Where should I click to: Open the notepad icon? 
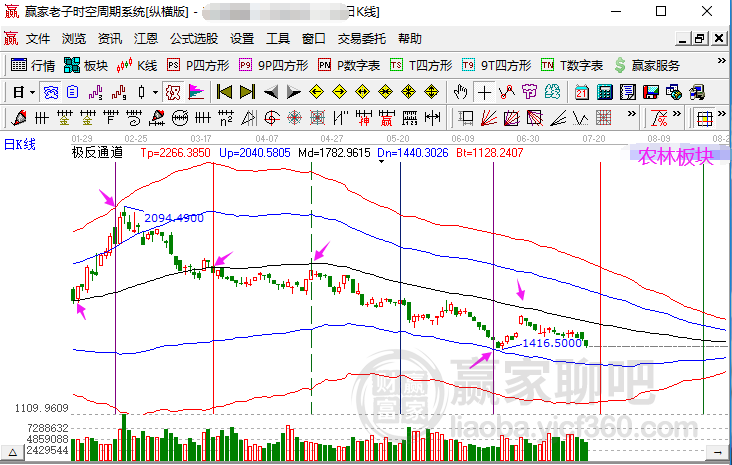627,92
